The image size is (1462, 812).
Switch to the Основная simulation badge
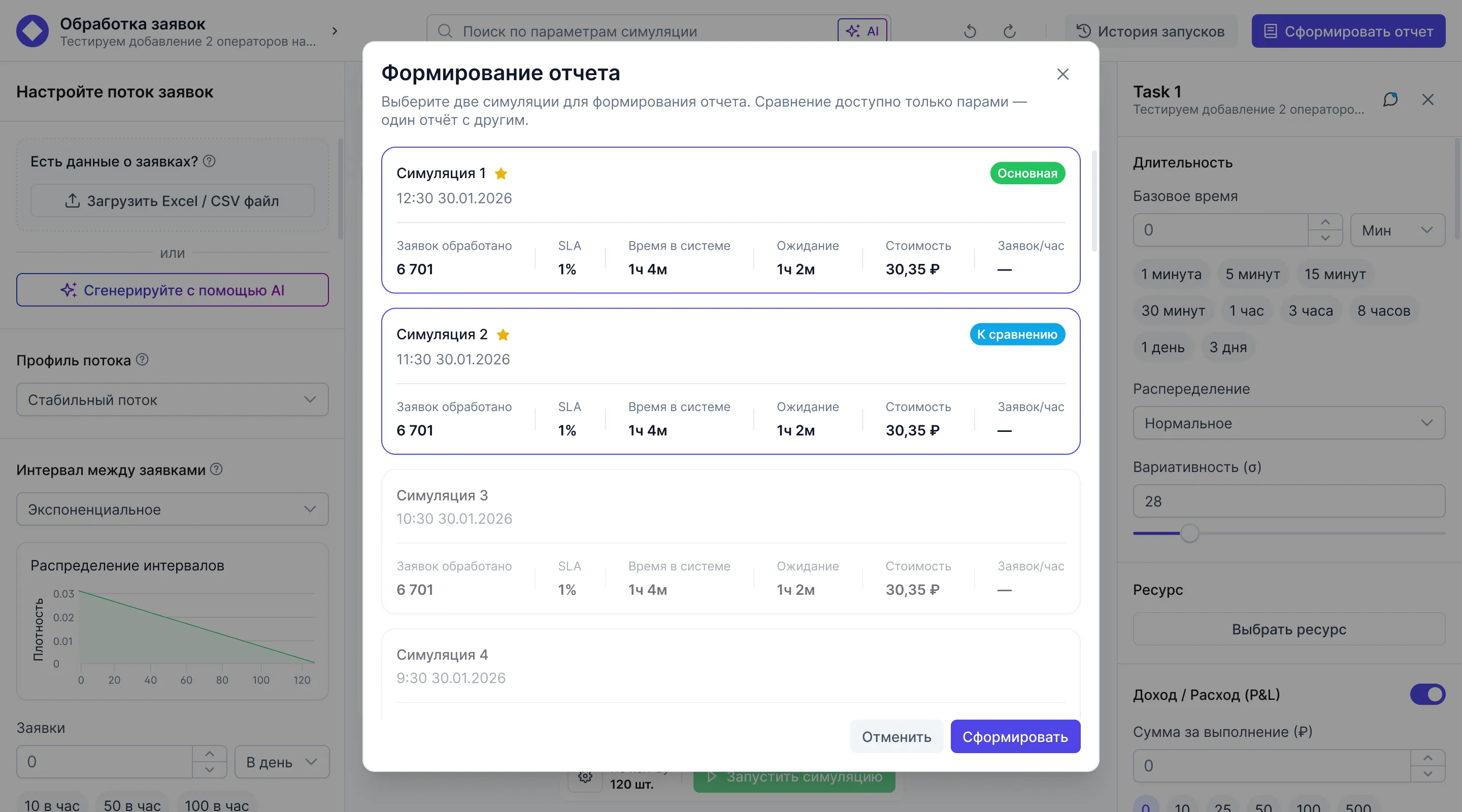(x=1027, y=173)
